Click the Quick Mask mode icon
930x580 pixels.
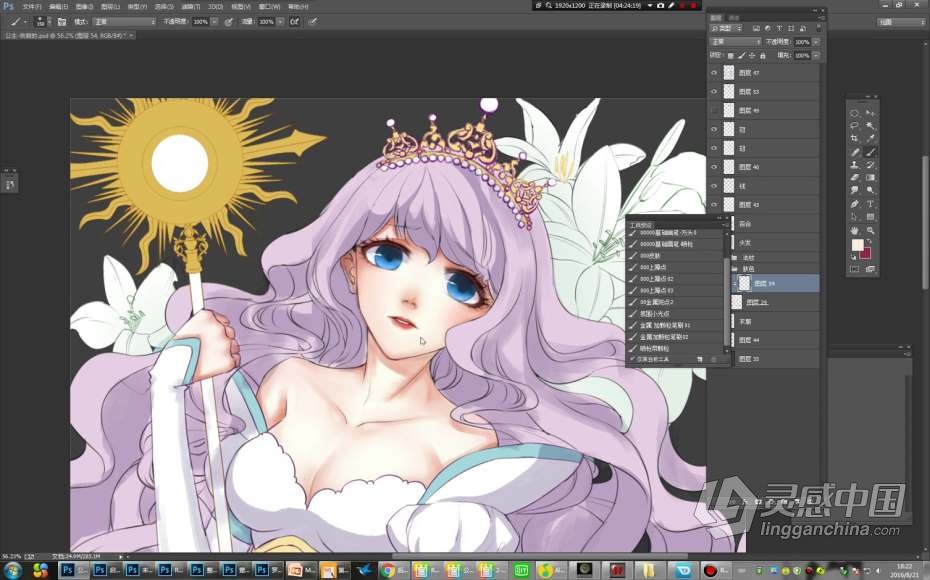point(855,269)
